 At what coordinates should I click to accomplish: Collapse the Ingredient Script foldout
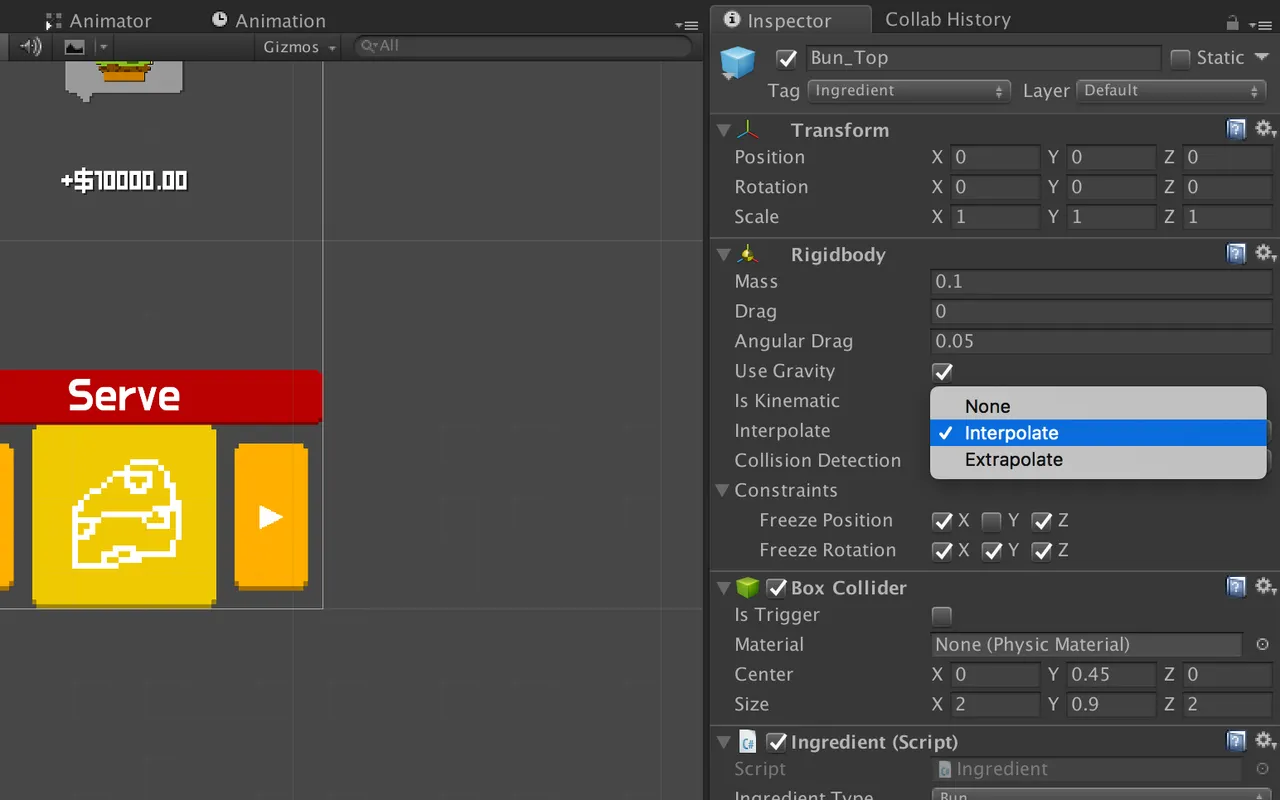coord(724,742)
